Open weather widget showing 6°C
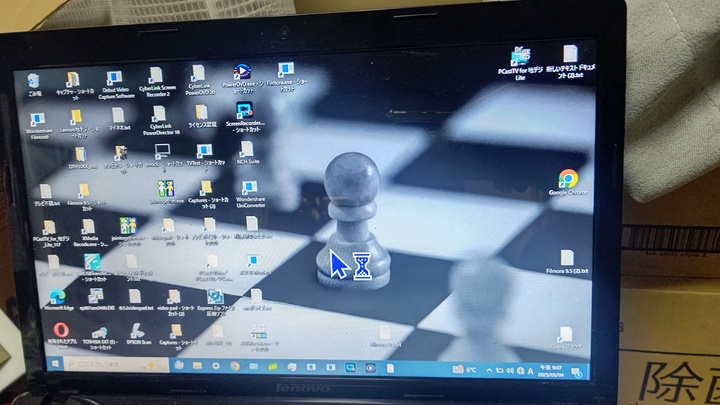This screenshot has height=405, width=720. tap(465, 369)
